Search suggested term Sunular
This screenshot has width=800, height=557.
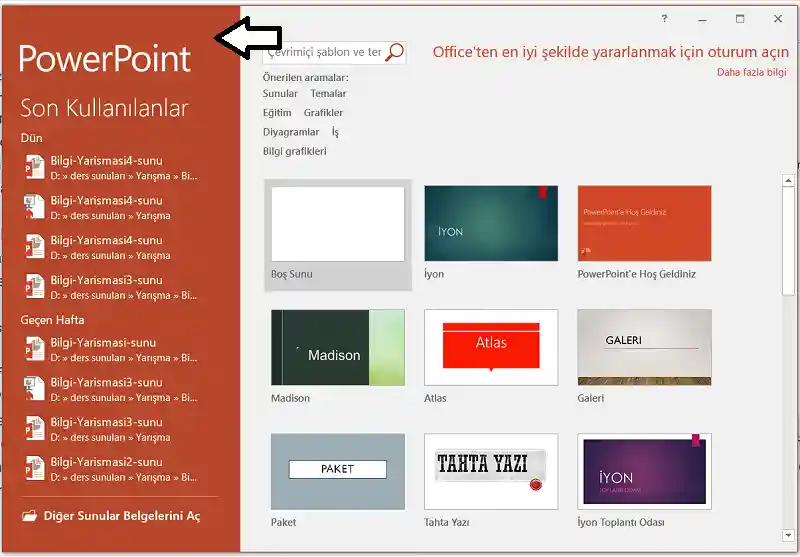pyautogui.click(x=280, y=94)
